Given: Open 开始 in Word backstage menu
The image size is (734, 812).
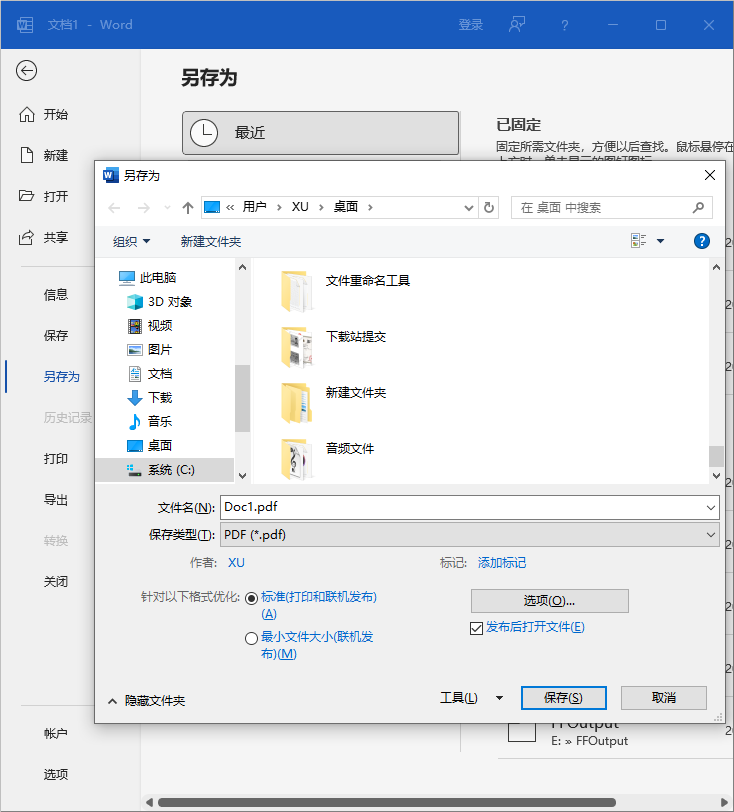Looking at the screenshot, I should [x=44, y=114].
